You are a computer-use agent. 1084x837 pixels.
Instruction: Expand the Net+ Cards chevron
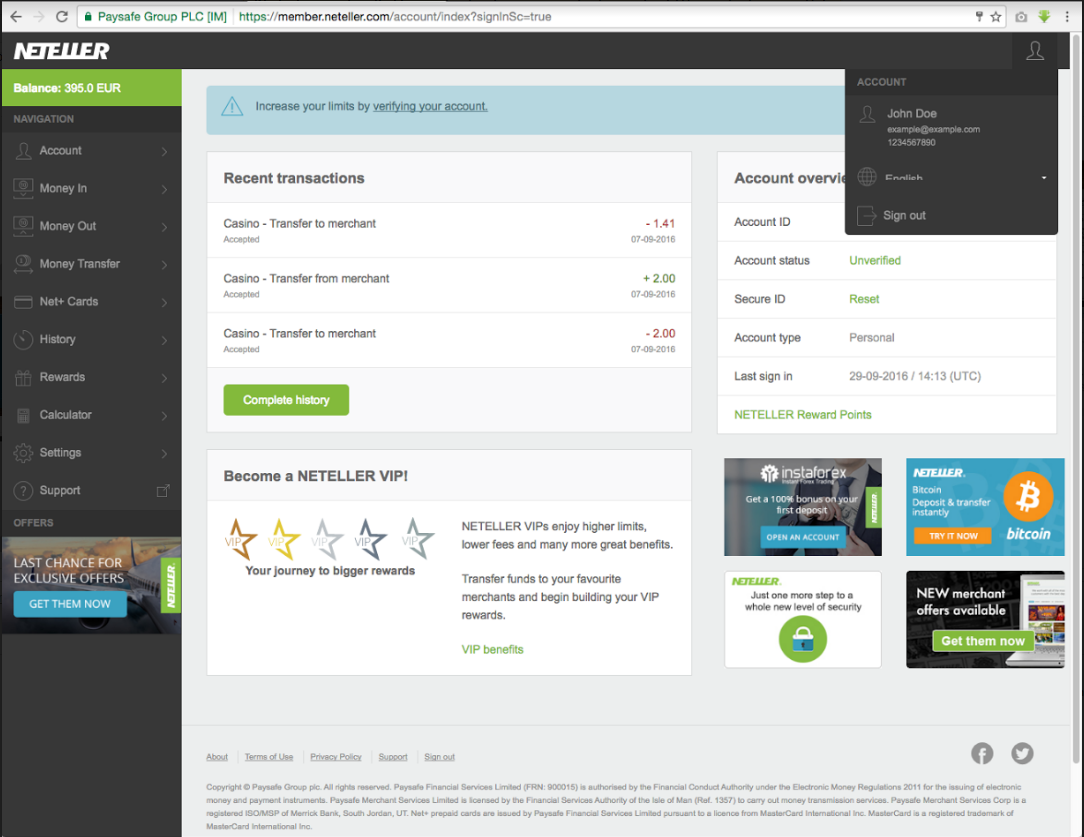tap(165, 302)
